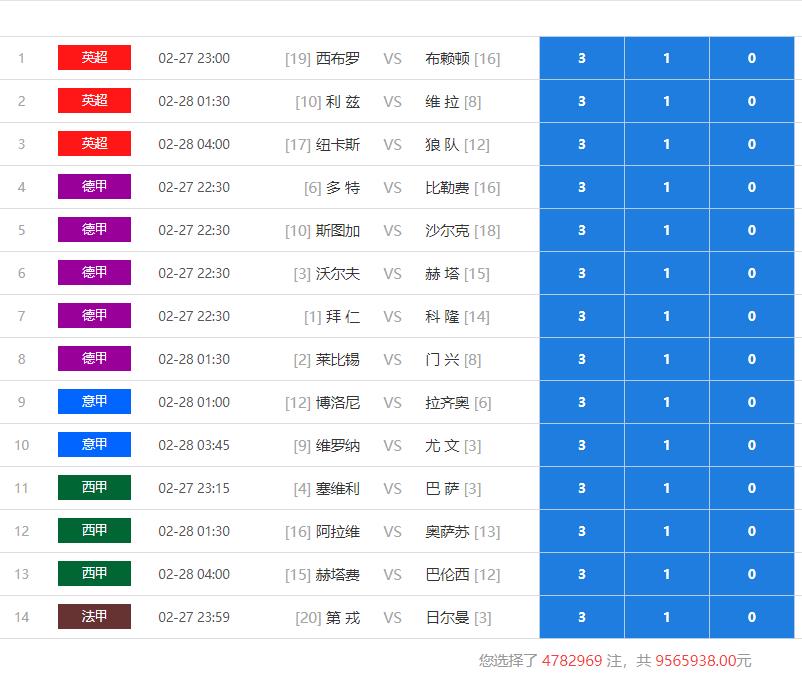The height and width of the screenshot is (678, 802).
Task: Toggle draw 1 for 斯图加 vs 沙尔克
Action: tap(667, 230)
